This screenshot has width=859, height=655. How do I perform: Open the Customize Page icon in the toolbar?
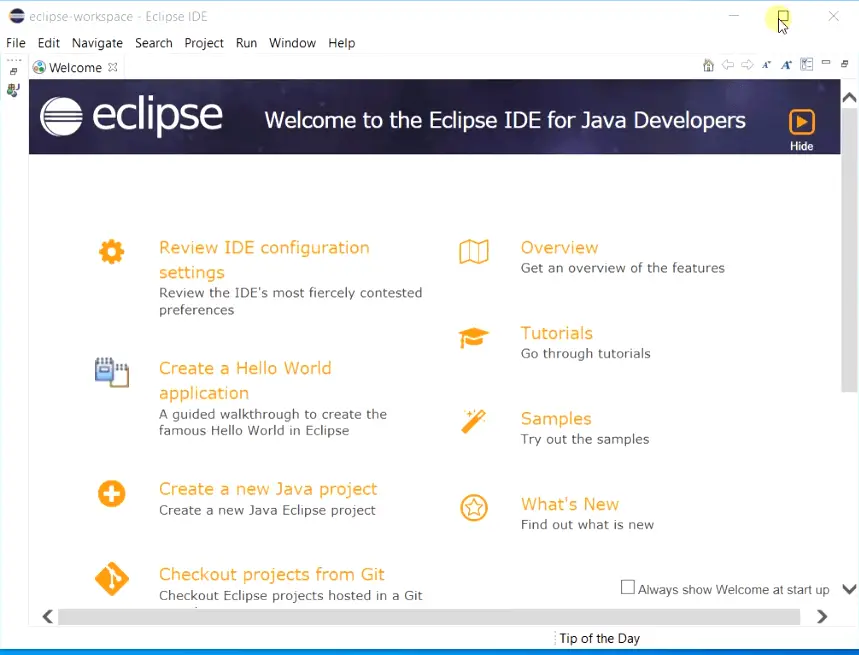(806, 65)
